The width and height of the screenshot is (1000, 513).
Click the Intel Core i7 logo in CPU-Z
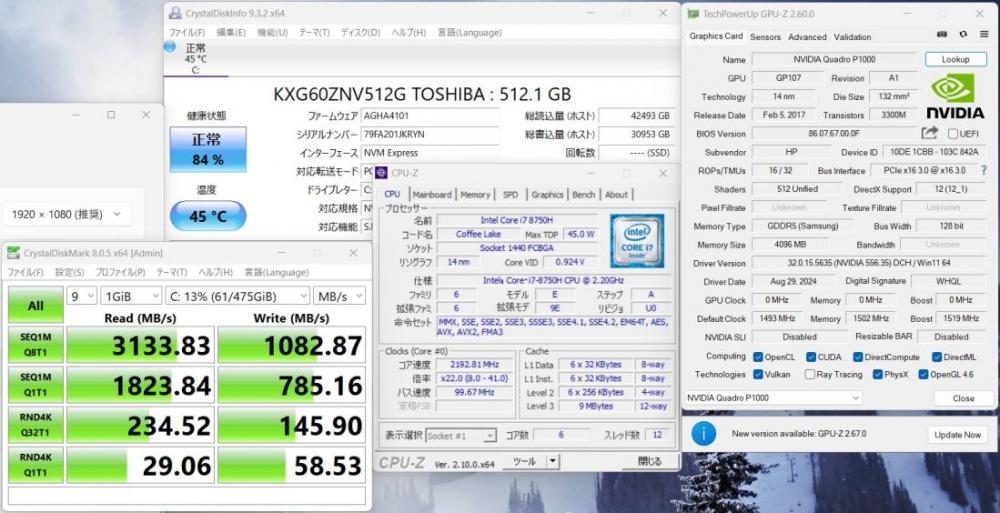tap(636, 241)
